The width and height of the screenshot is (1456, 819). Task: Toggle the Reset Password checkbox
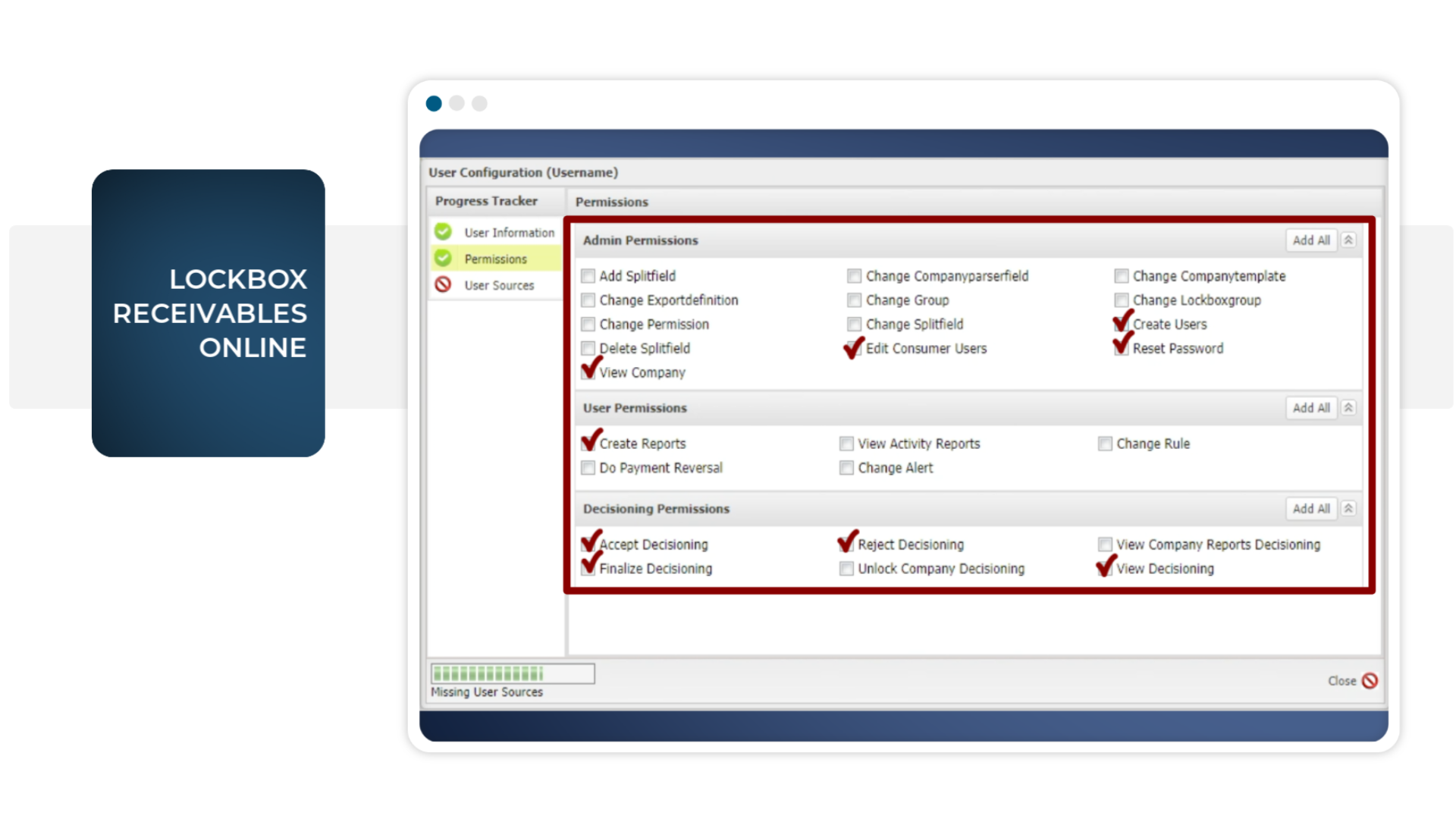[1121, 348]
